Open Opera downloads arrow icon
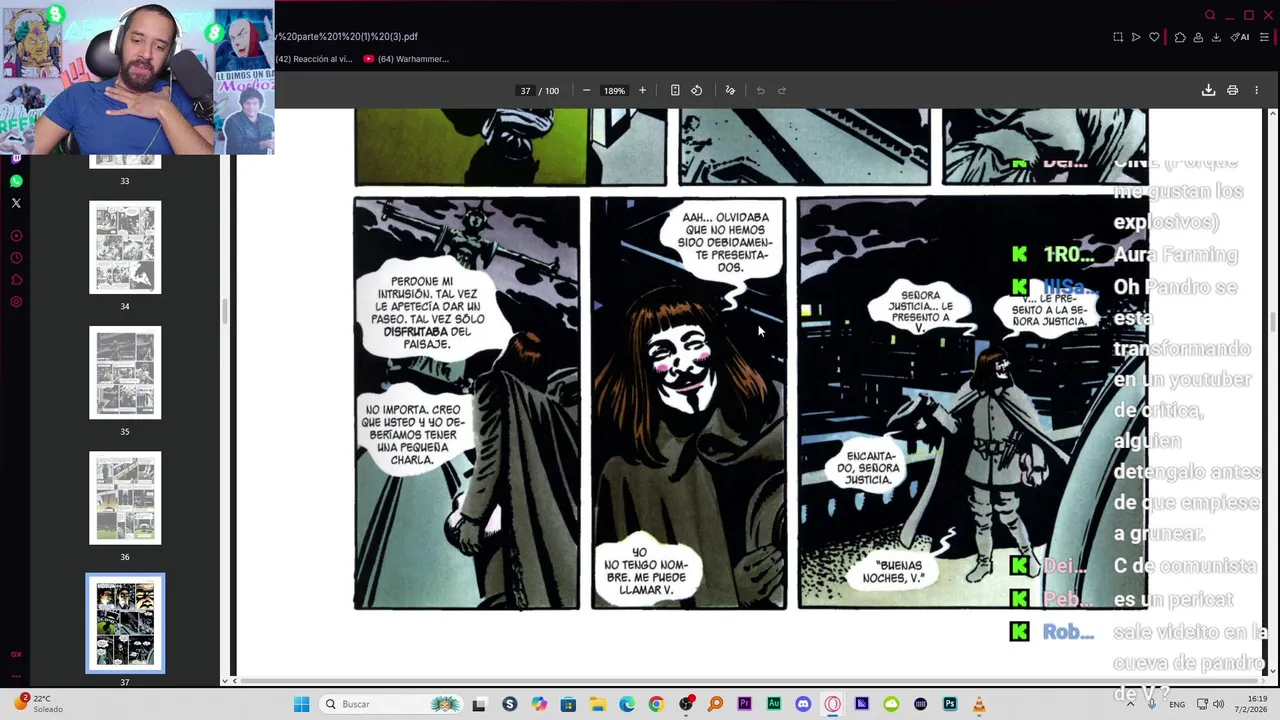 point(1216,37)
